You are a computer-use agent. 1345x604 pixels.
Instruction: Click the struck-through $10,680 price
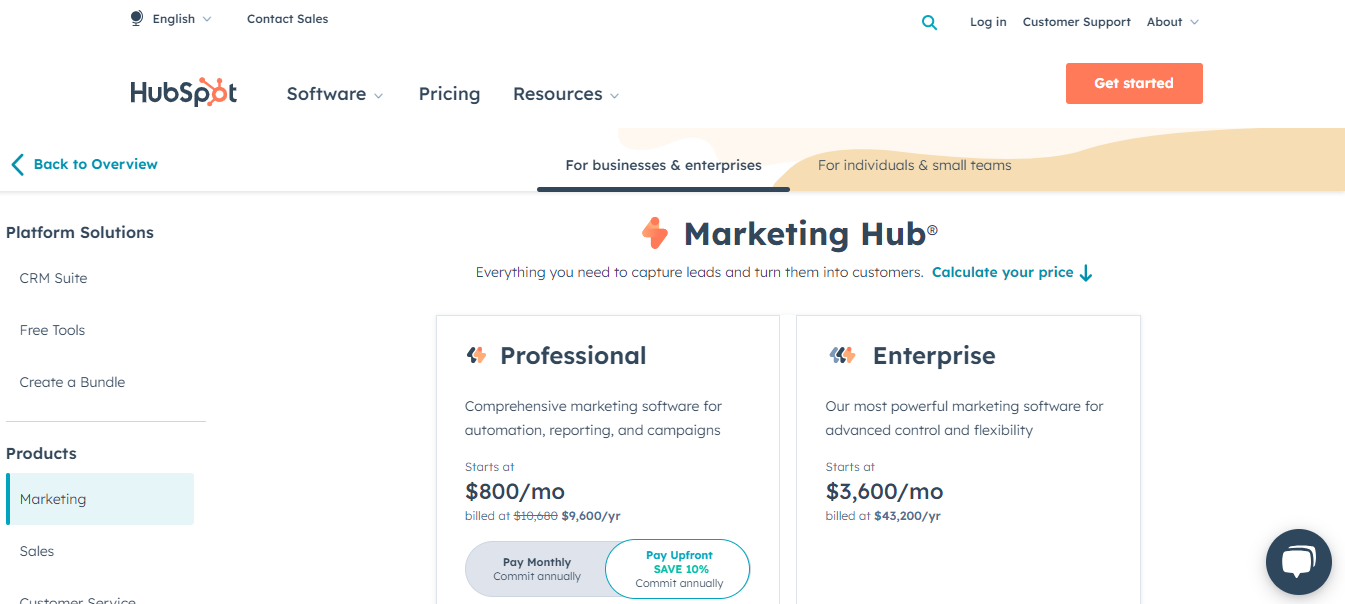(535, 517)
